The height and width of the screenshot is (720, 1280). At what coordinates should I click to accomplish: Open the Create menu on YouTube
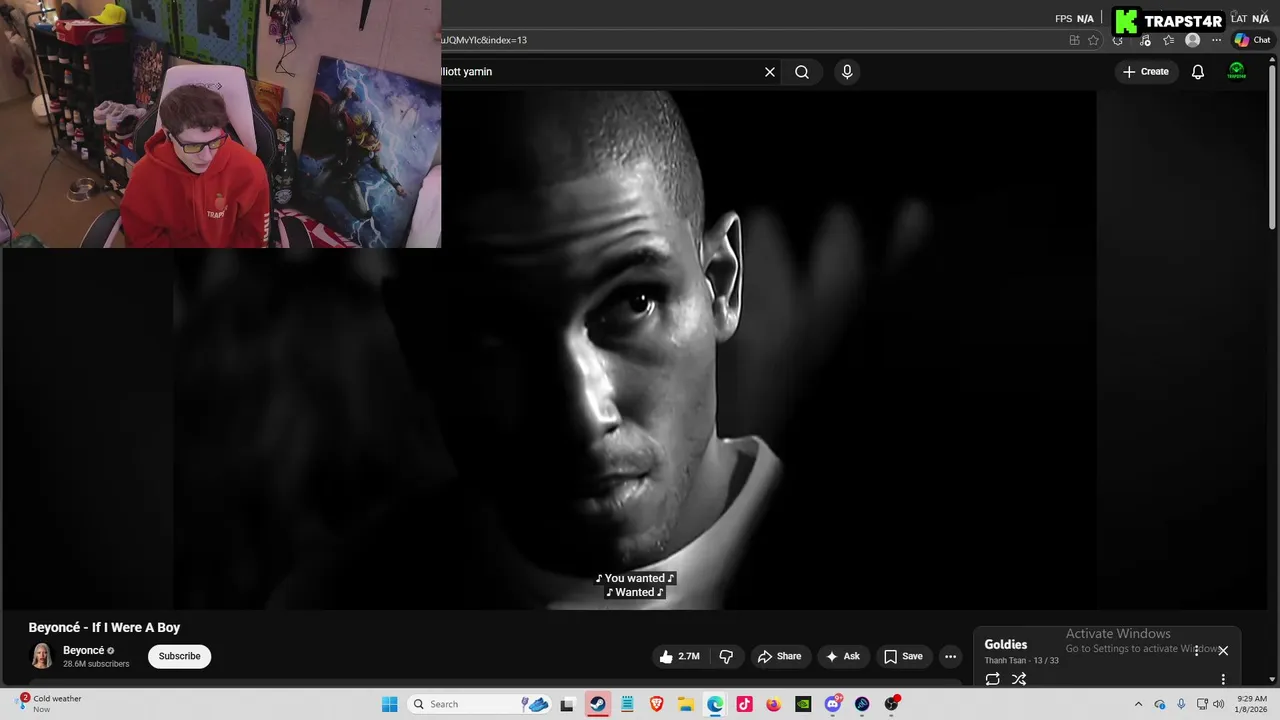1146,72
